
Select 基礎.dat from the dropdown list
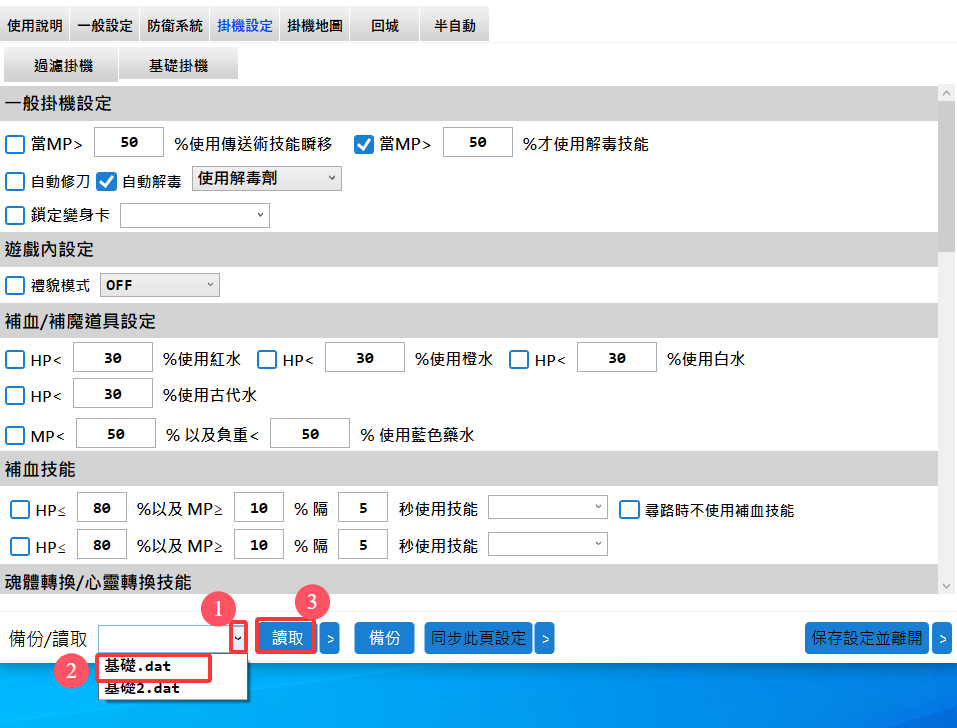[x=155, y=667]
